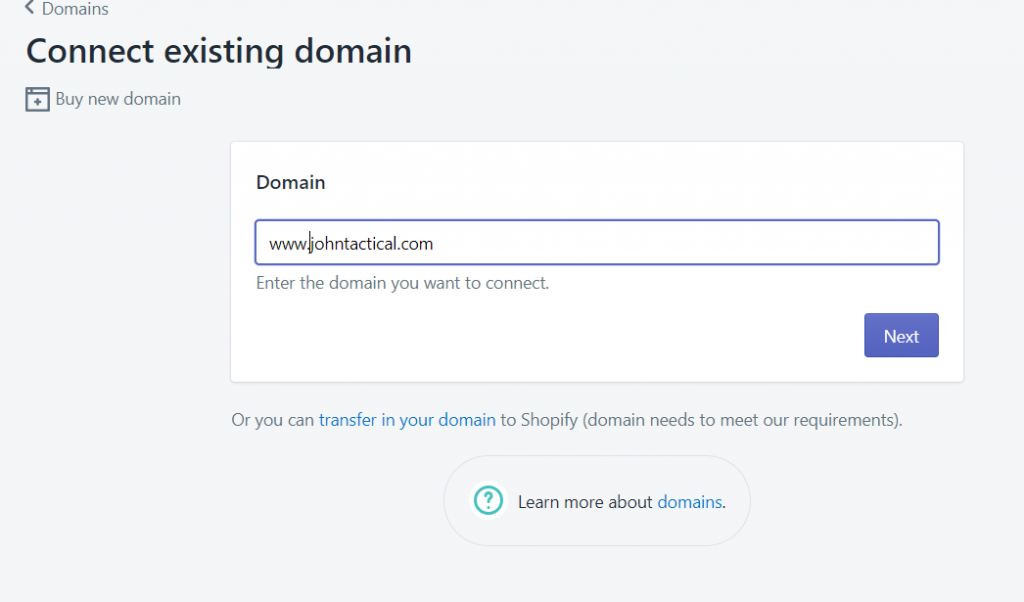Click the Connect existing domain heading
Image resolution: width=1024 pixels, height=602 pixels.
tap(219, 51)
